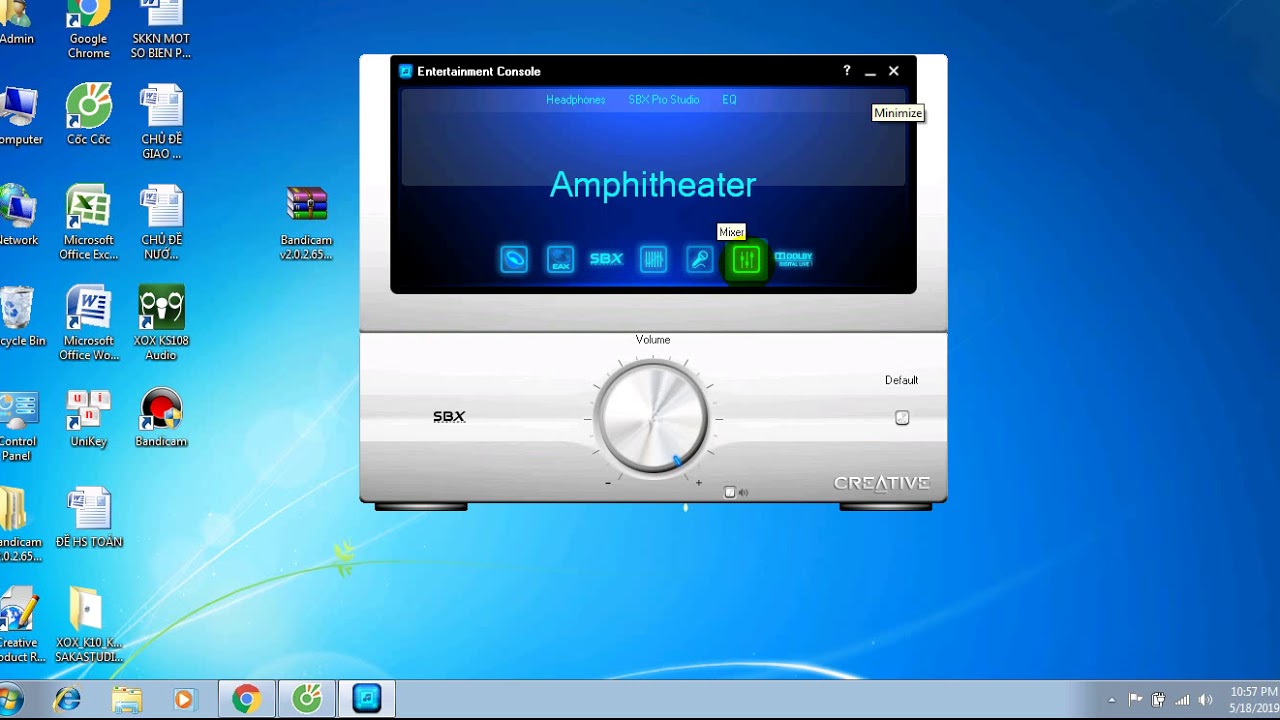Select the SKKN MOT SO BIEN P document
Image resolution: width=1280 pixels, height=720 pixels.
(x=161, y=30)
